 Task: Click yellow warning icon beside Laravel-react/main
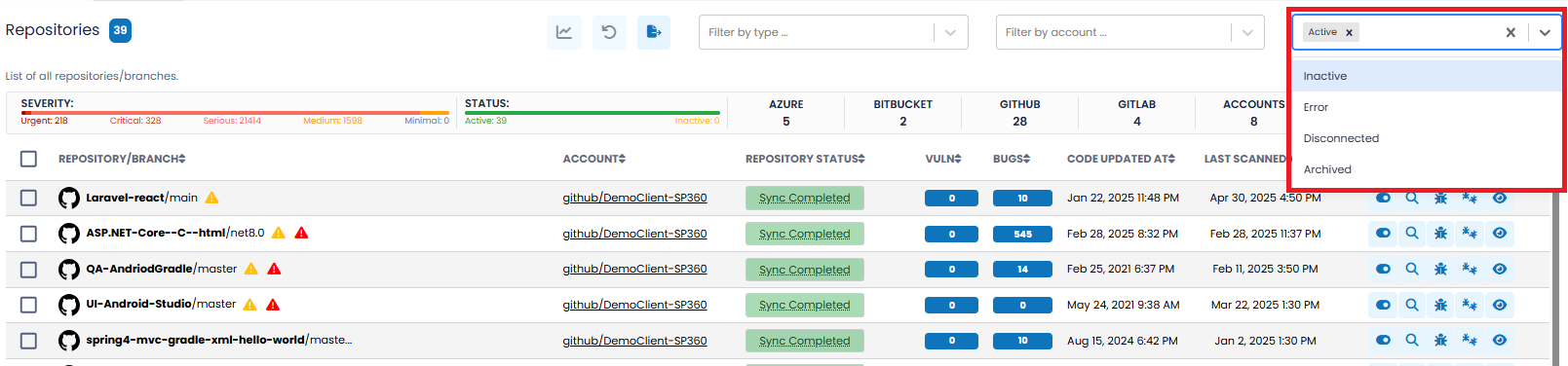point(211,198)
